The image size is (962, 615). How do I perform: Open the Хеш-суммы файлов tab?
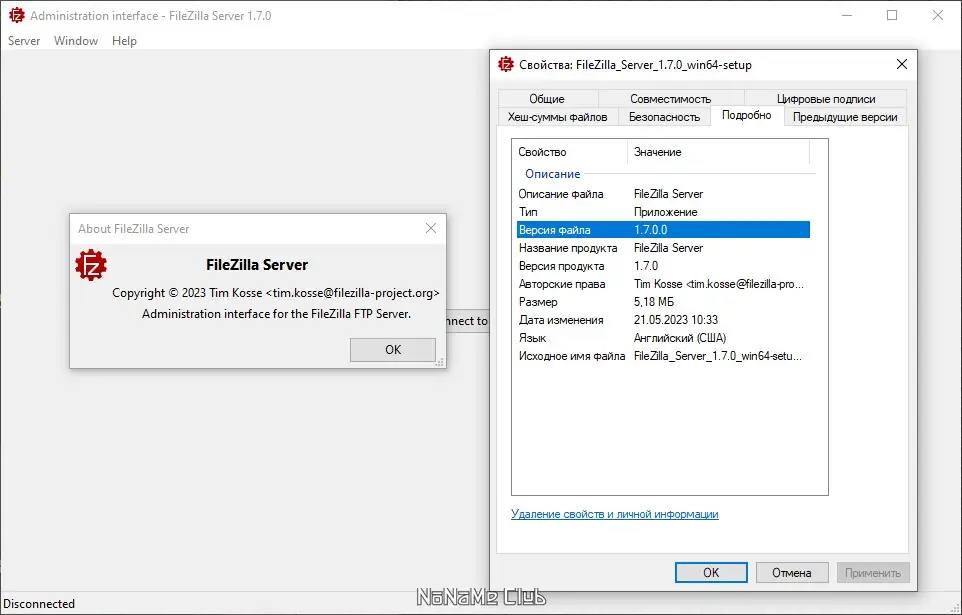pyautogui.click(x=557, y=117)
